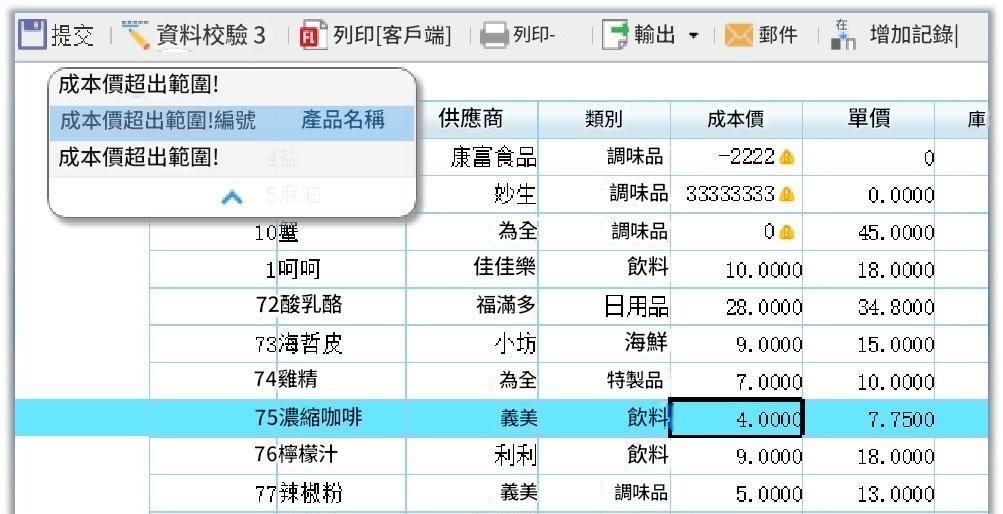Click warning icon in 蟹 row cost
This screenshot has height=514, width=1003.
787,231
